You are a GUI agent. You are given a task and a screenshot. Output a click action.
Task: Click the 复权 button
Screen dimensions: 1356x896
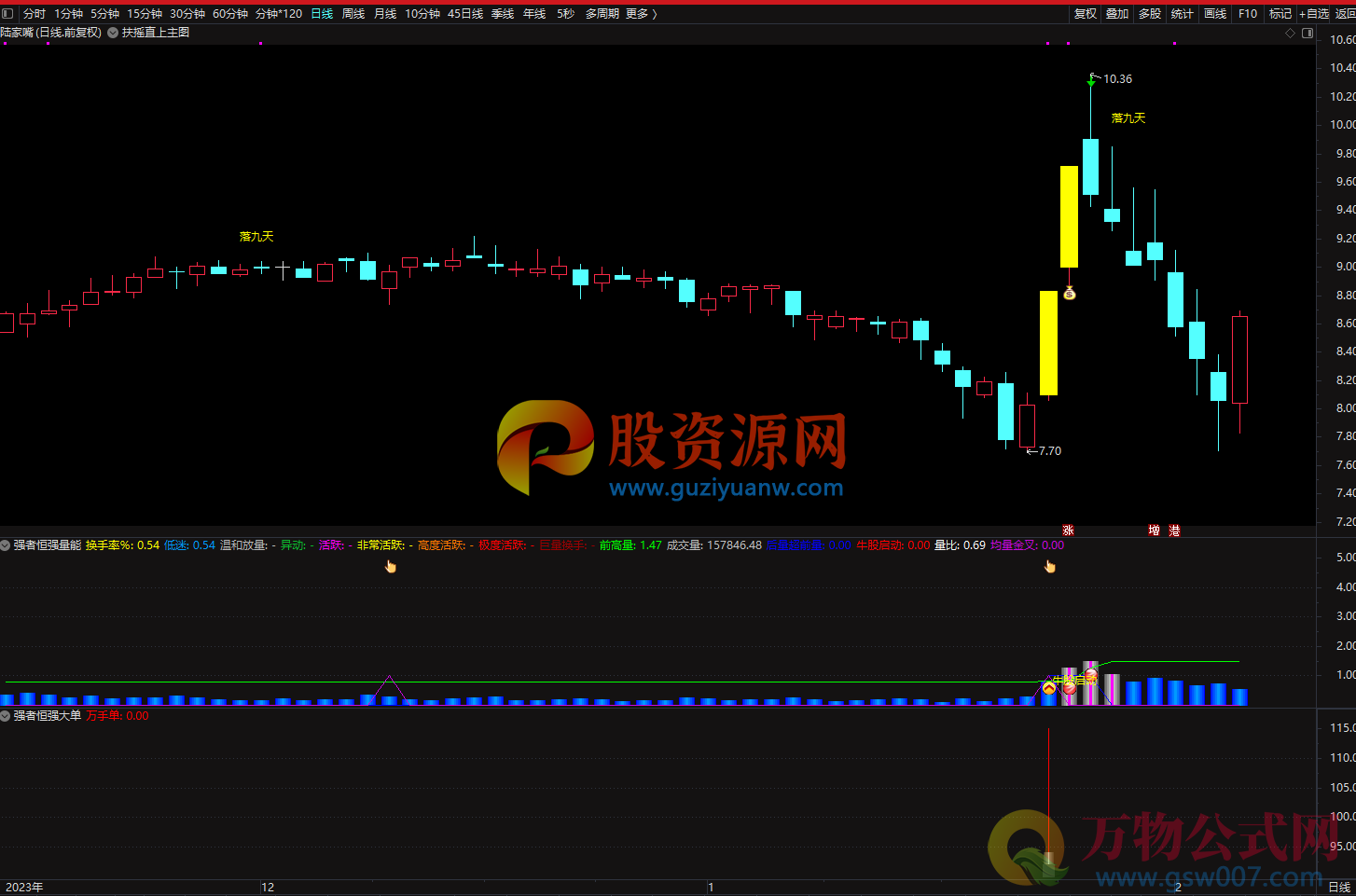pos(1086,13)
